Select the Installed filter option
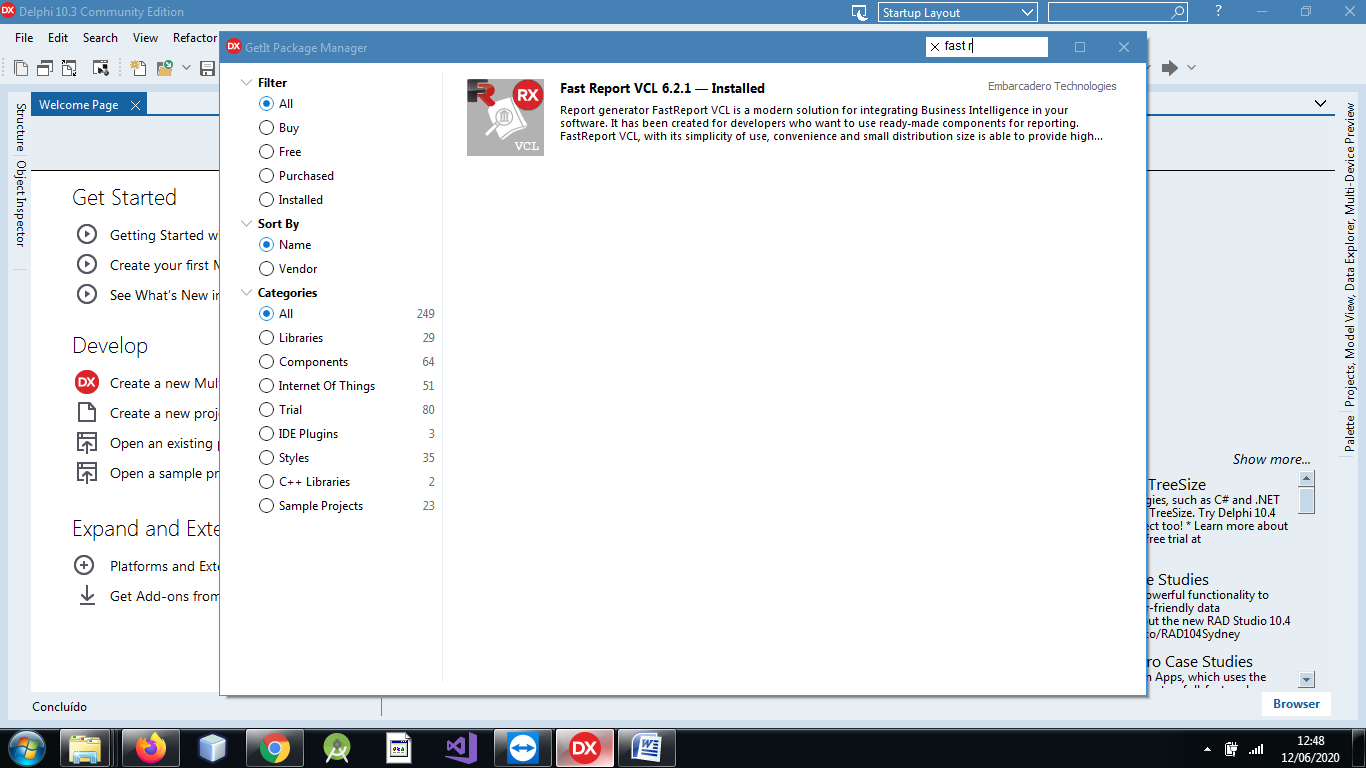 (291, 200)
